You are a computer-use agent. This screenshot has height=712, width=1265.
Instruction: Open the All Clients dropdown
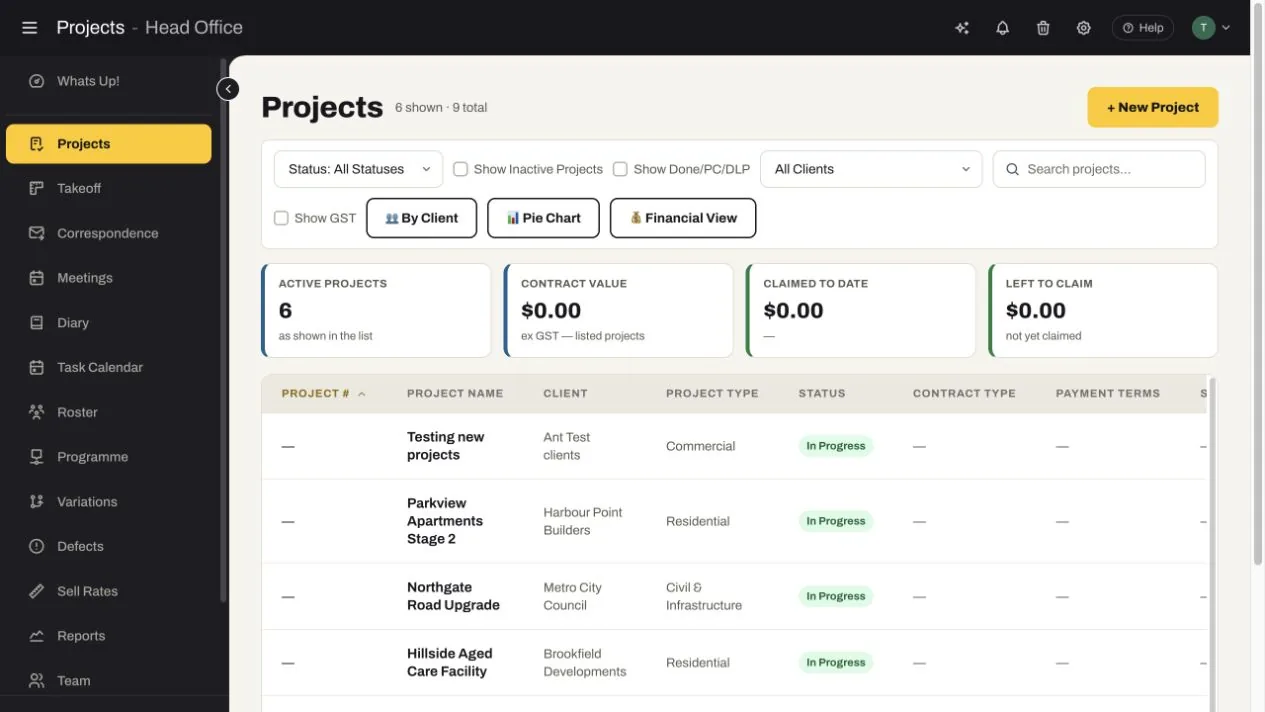coord(871,169)
